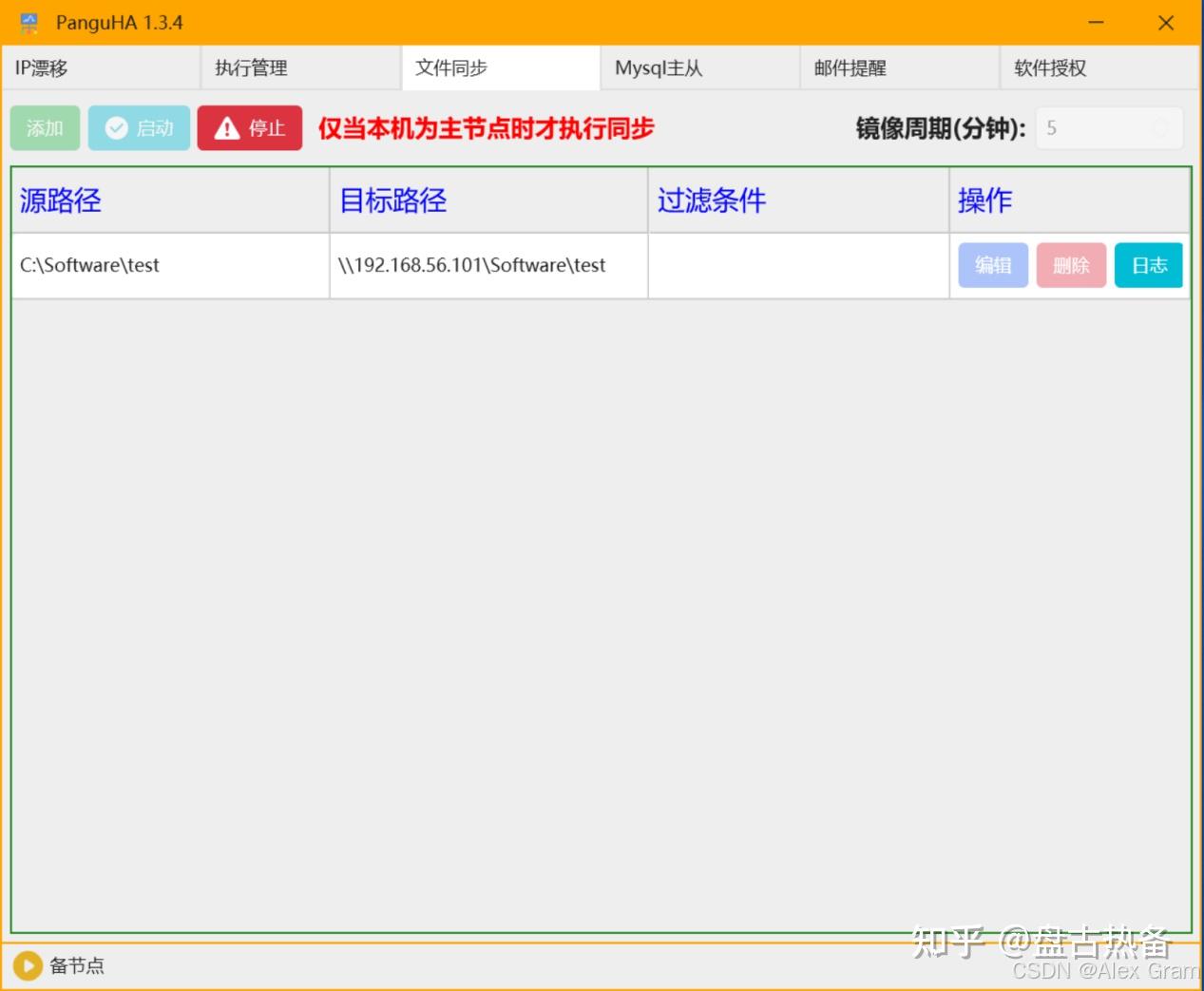Open 日志 for the sync entry

[x=1149, y=265]
